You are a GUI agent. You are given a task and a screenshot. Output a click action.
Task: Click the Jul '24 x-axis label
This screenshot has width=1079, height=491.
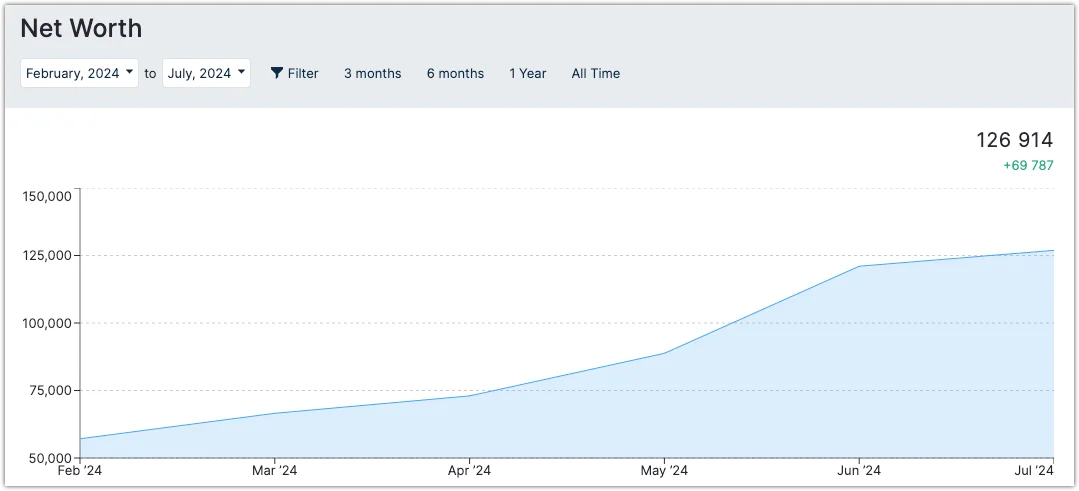[1033, 470]
